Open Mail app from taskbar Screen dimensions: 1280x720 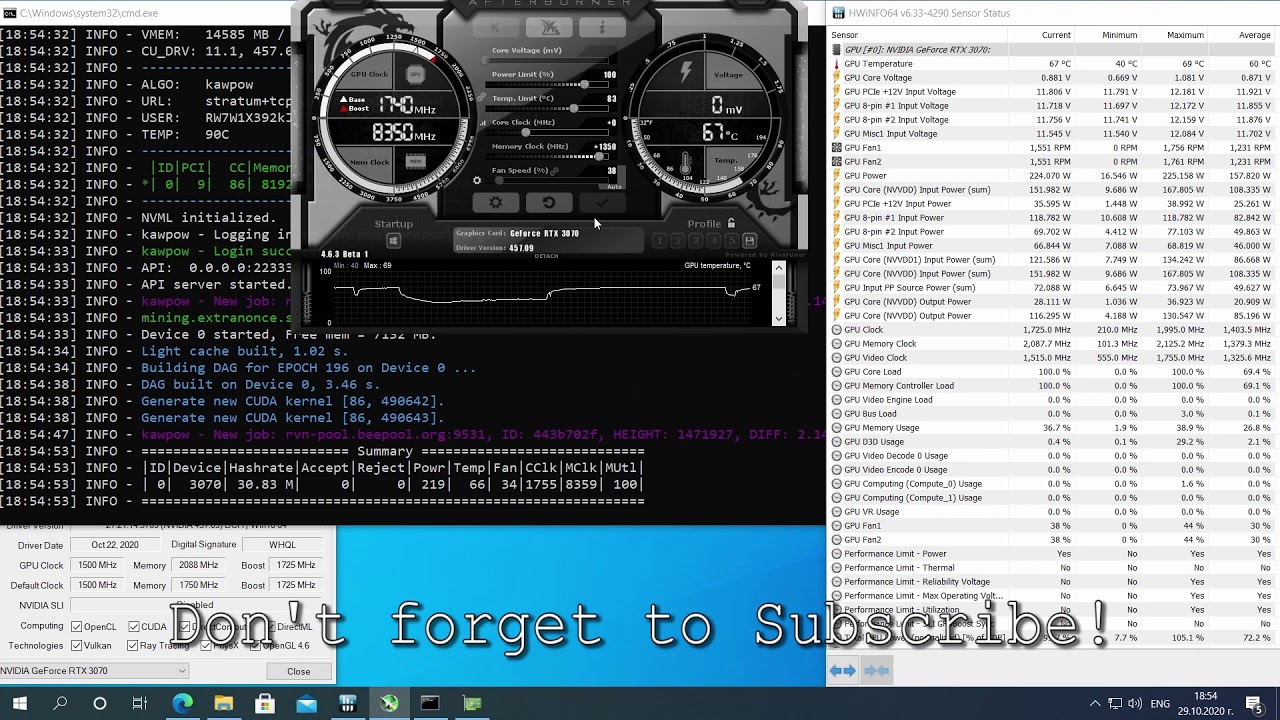pos(306,704)
